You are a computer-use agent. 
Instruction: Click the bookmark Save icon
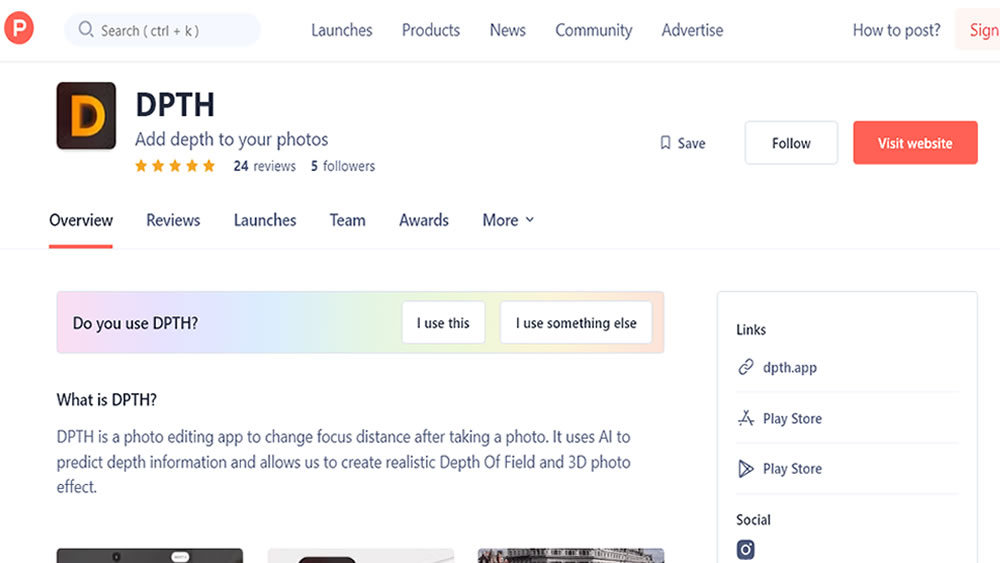665,143
